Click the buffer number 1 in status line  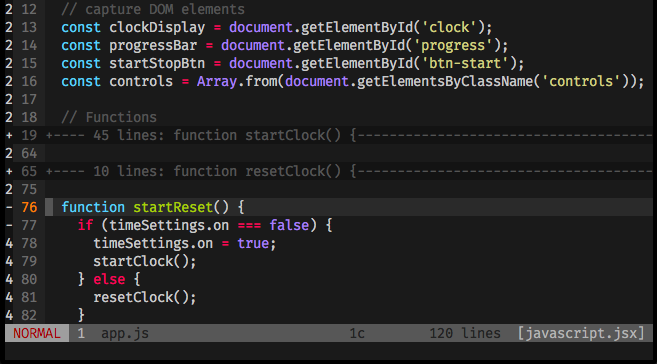click(x=81, y=333)
